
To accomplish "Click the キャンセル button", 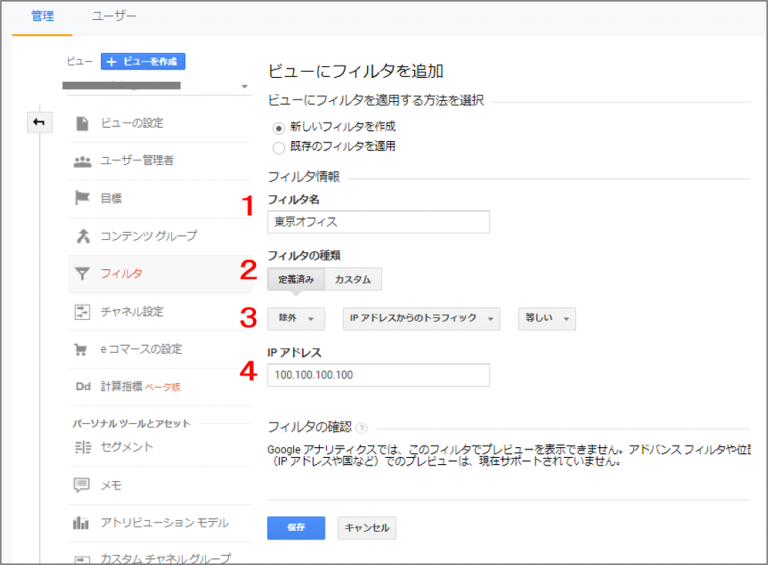I will click(x=366, y=527).
